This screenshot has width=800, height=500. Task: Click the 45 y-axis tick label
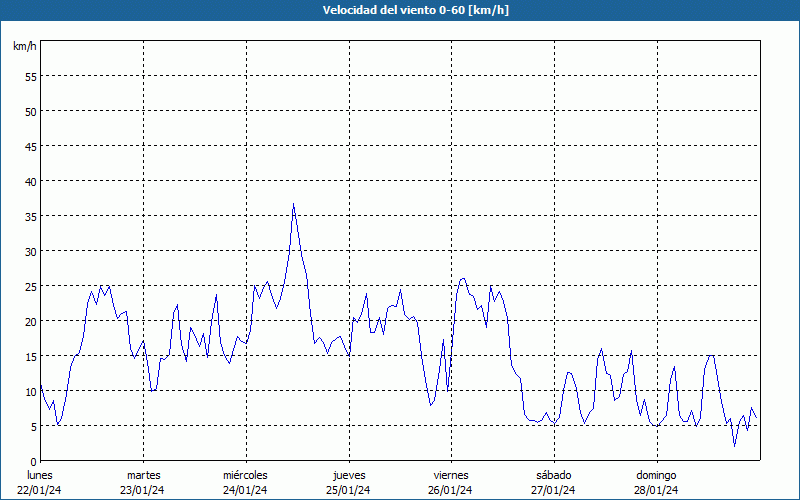31,146
